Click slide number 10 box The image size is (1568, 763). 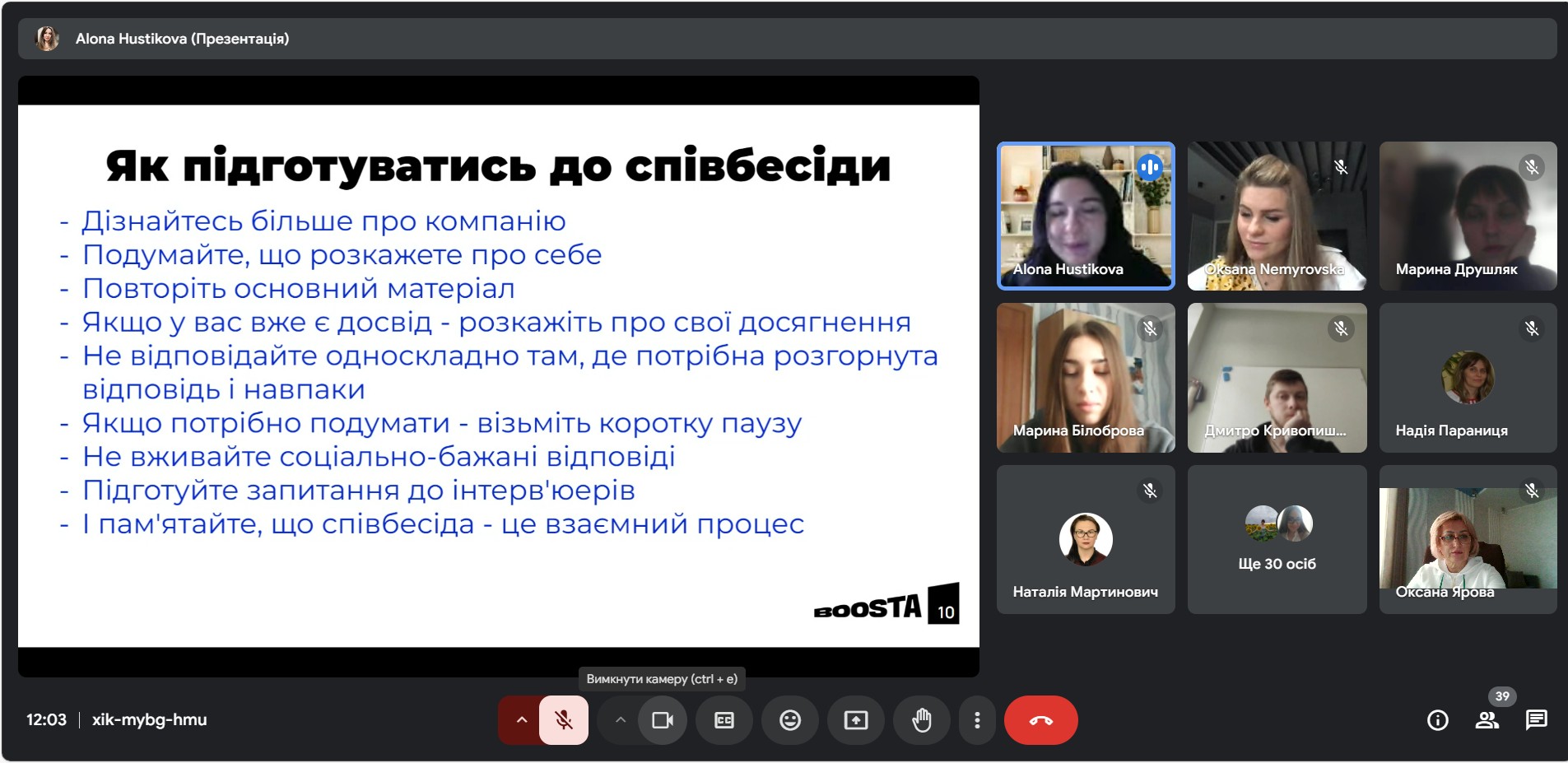[944, 604]
